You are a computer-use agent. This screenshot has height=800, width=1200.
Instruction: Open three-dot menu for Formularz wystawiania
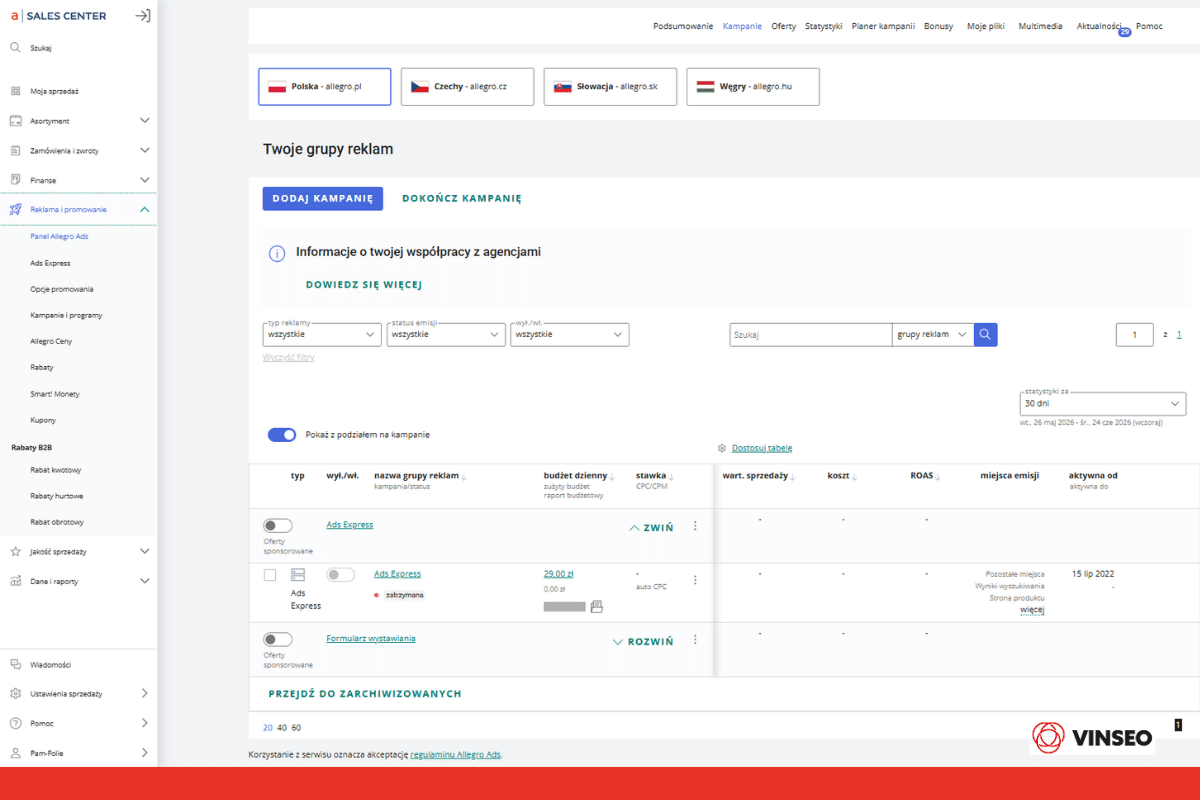695,640
